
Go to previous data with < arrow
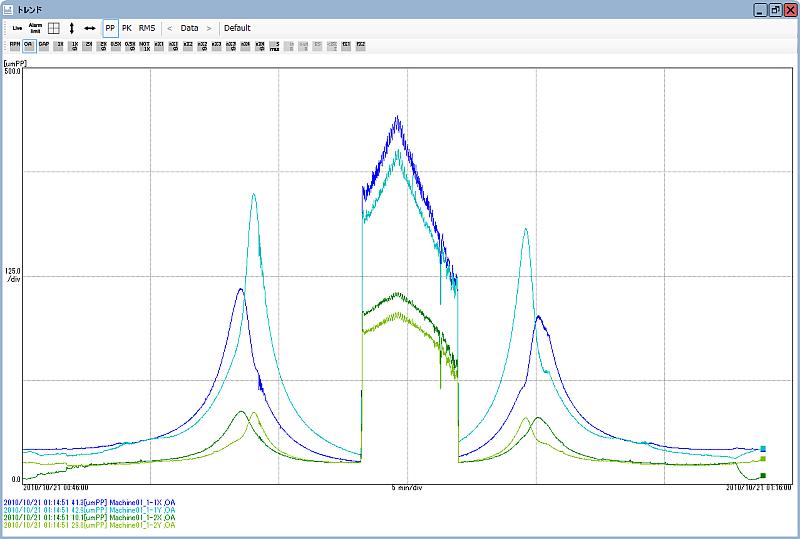point(169,28)
